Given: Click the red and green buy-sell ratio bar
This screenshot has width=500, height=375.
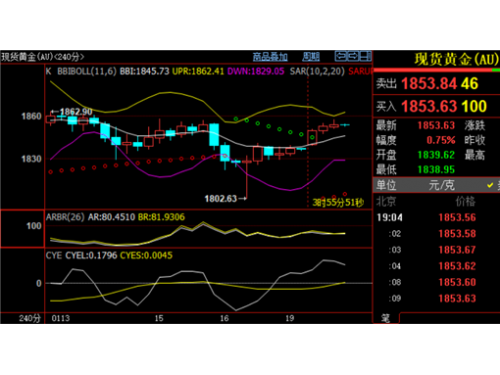Looking at the screenshot, I should point(436,70).
